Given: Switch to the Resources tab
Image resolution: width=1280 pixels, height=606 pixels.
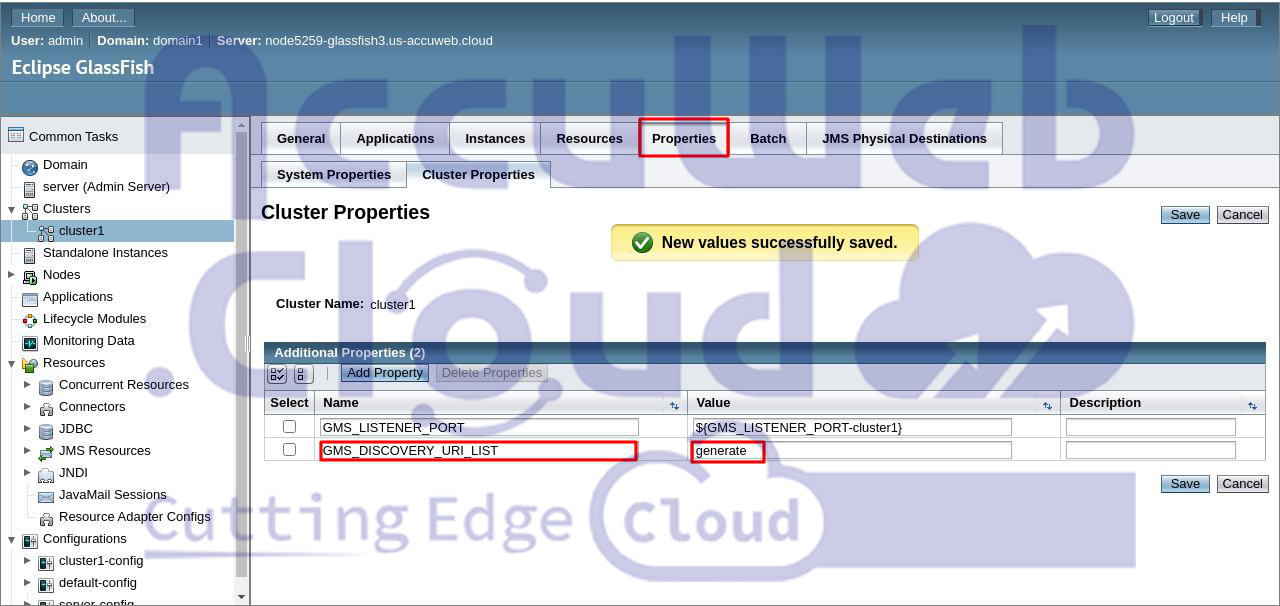Looking at the screenshot, I should pyautogui.click(x=589, y=138).
